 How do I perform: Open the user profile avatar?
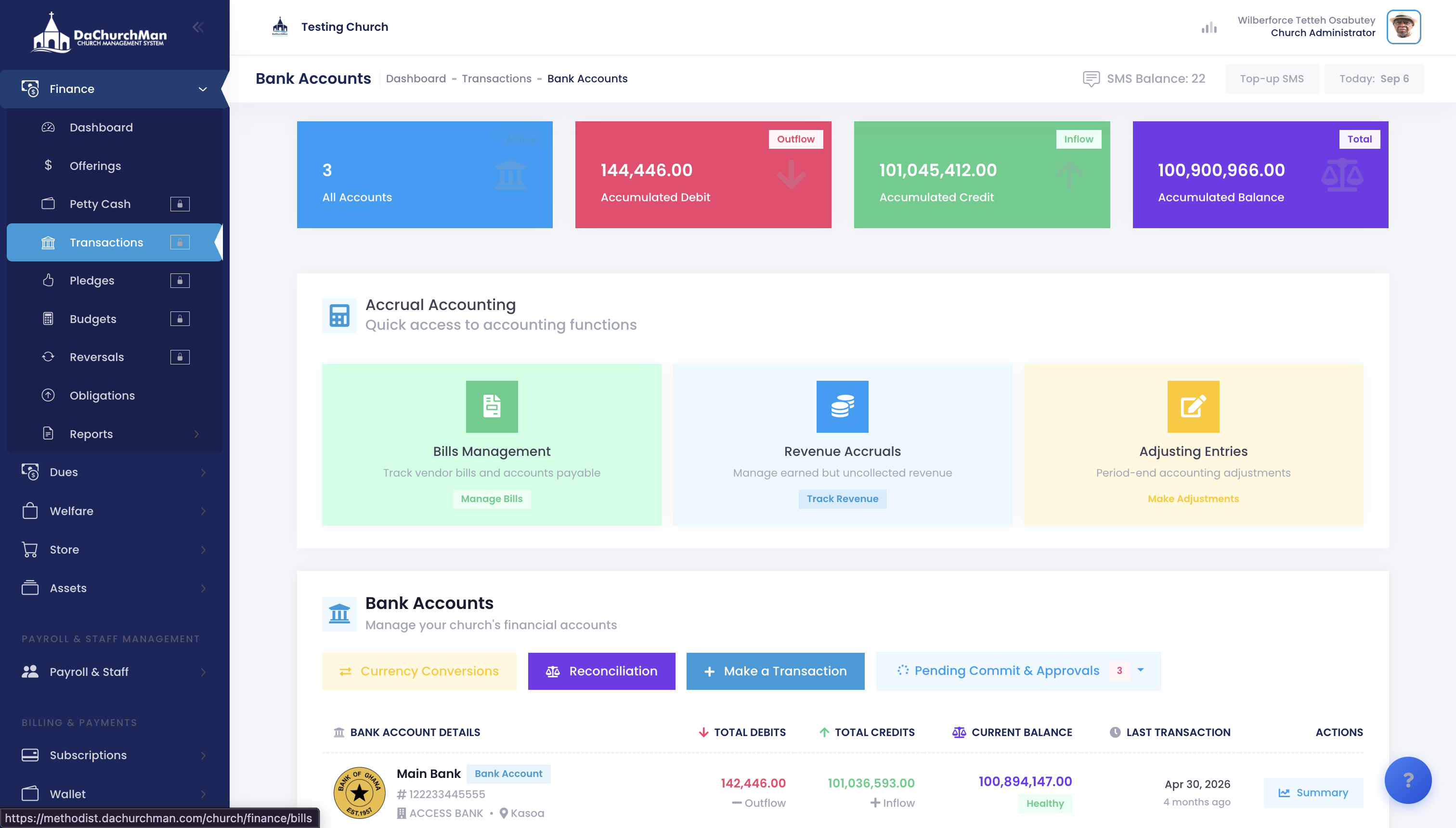pos(1403,27)
